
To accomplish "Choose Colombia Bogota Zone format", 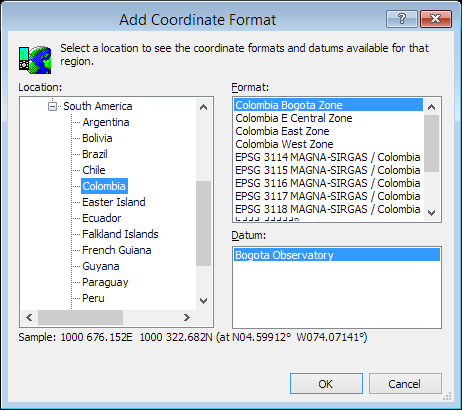I will tap(328, 105).
